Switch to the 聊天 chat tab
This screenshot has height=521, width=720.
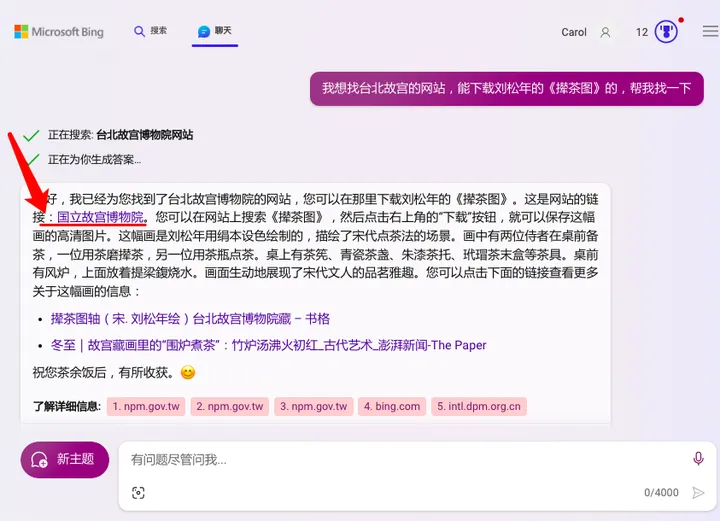click(x=214, y=31)
